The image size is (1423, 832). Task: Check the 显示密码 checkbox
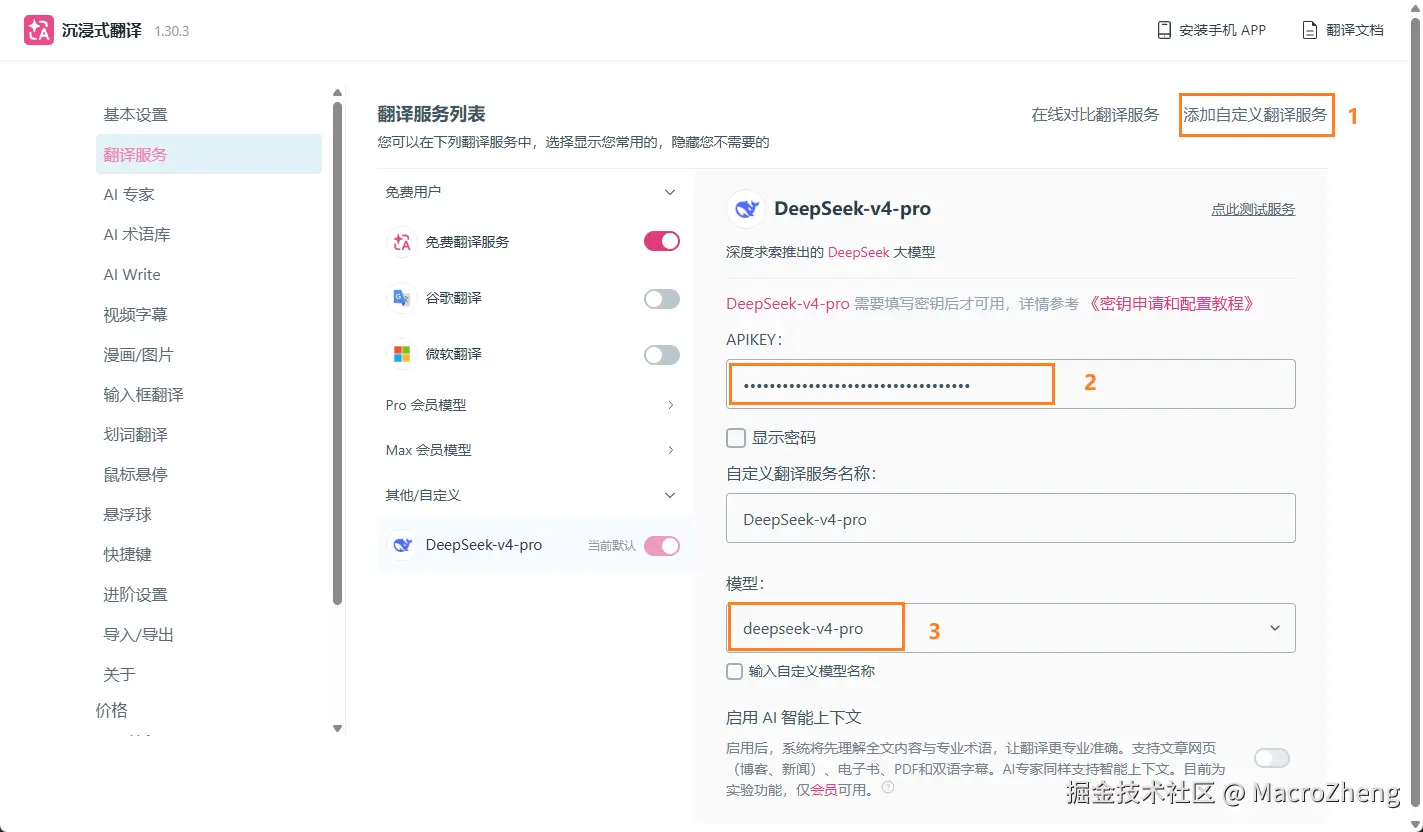(x=736, y=437)
